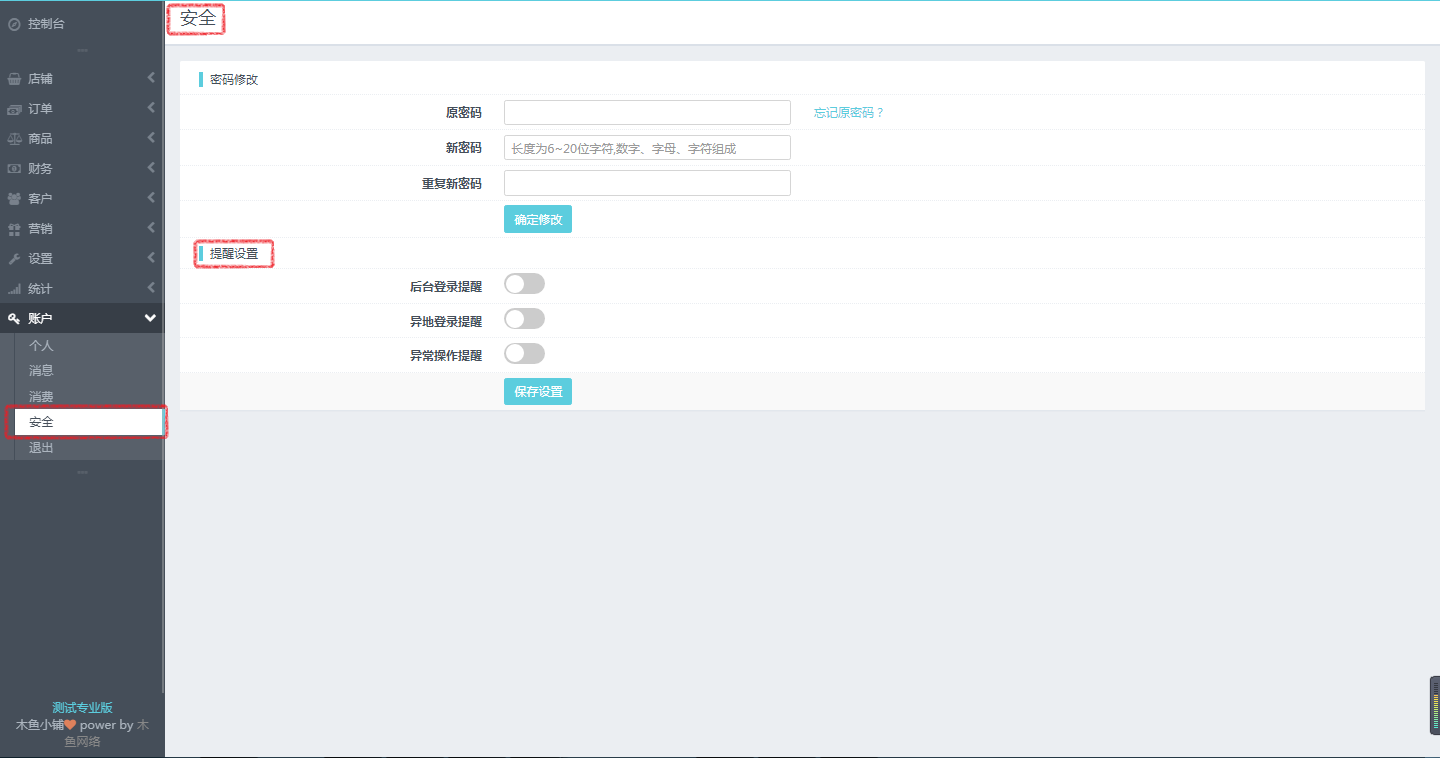Click the dashboard gauge icon beside 控制台
1440x763 pixels.
point(14,24)
